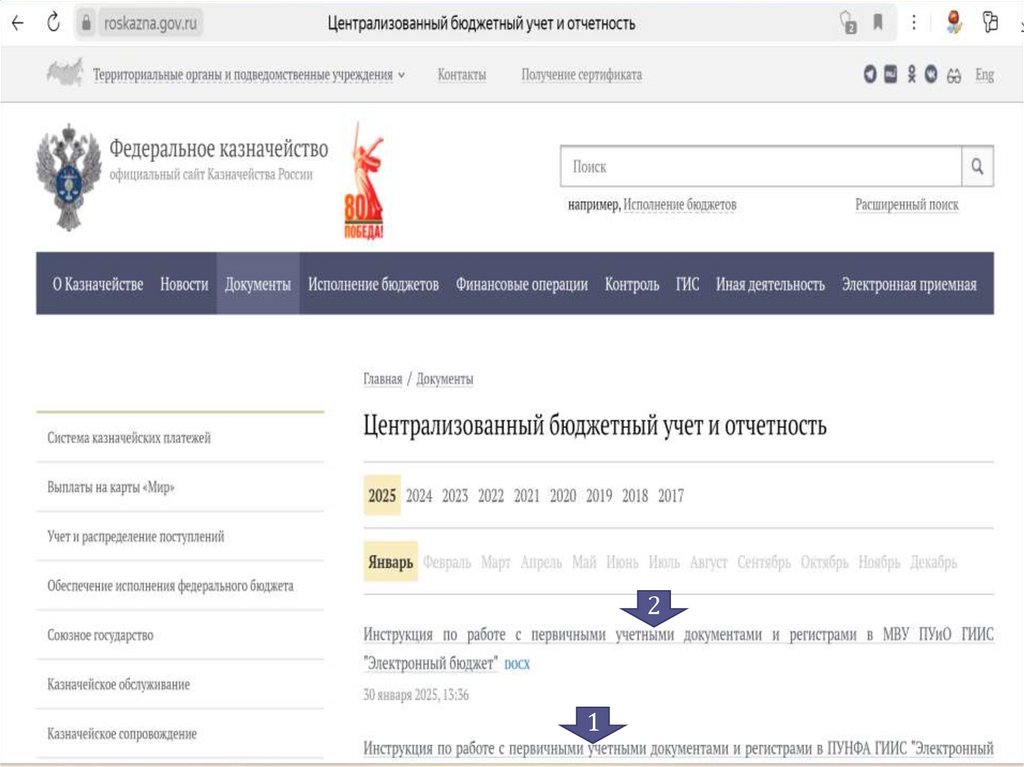This screenshot has width=1024, height=767.
Task: Bookmark this page with the bookmark icon
Action: (x=878, y=23)
